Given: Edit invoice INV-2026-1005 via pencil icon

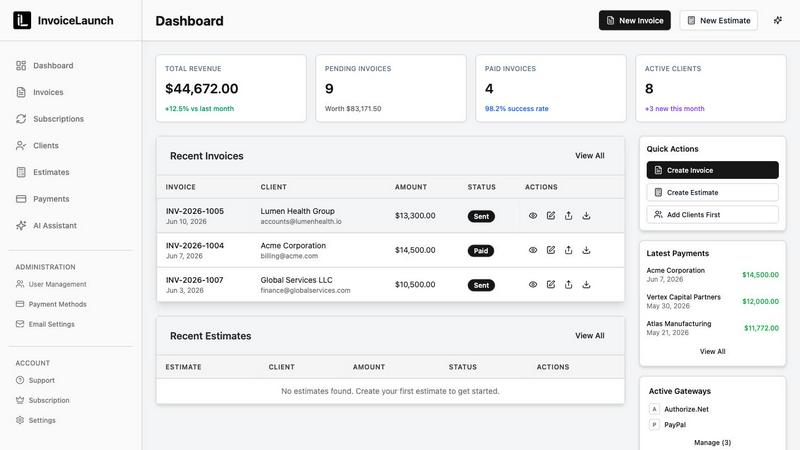Looking at the screenshot, I should pos(551,216).
